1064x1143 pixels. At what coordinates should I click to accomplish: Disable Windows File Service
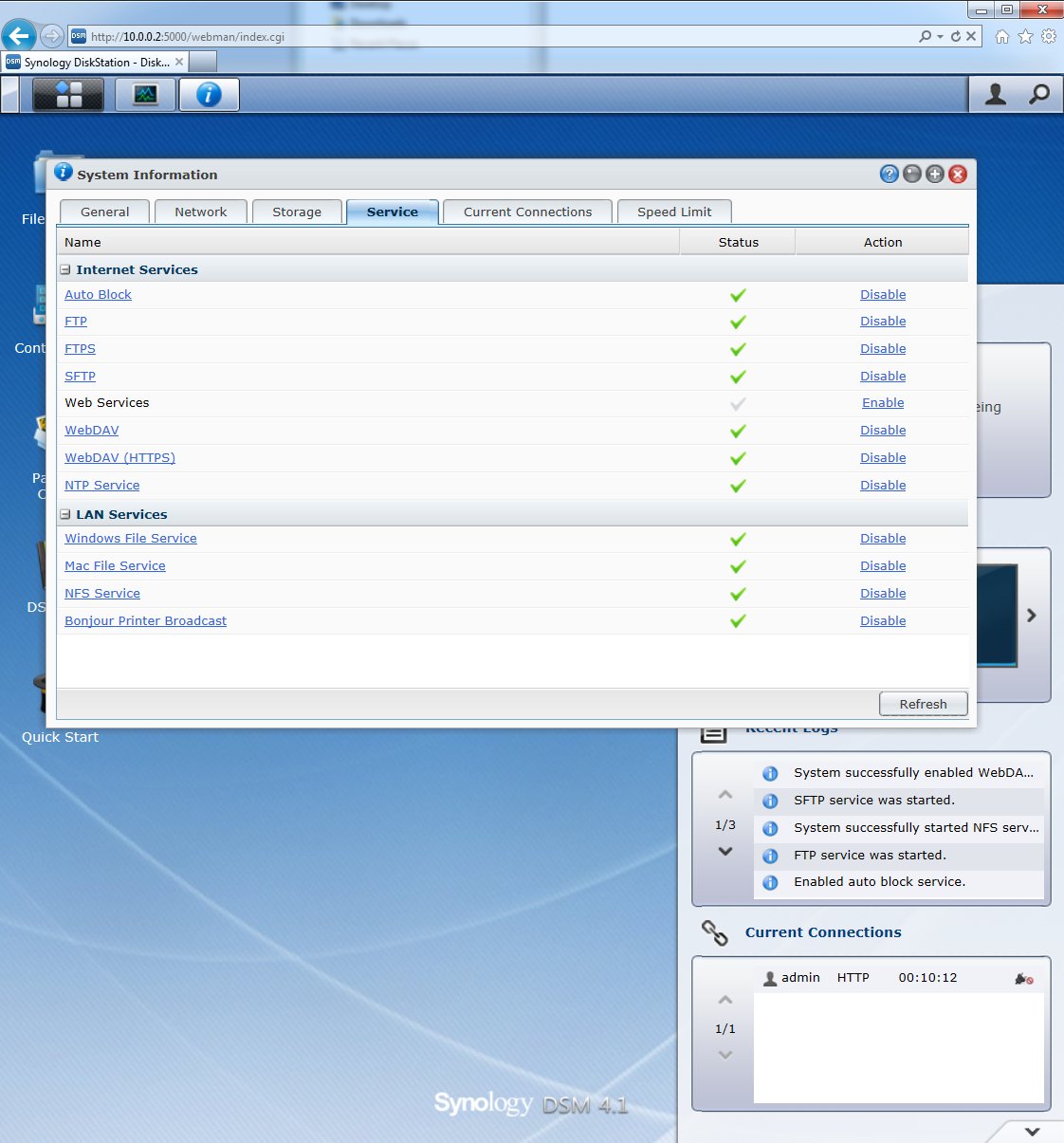[x=883, y=539]
